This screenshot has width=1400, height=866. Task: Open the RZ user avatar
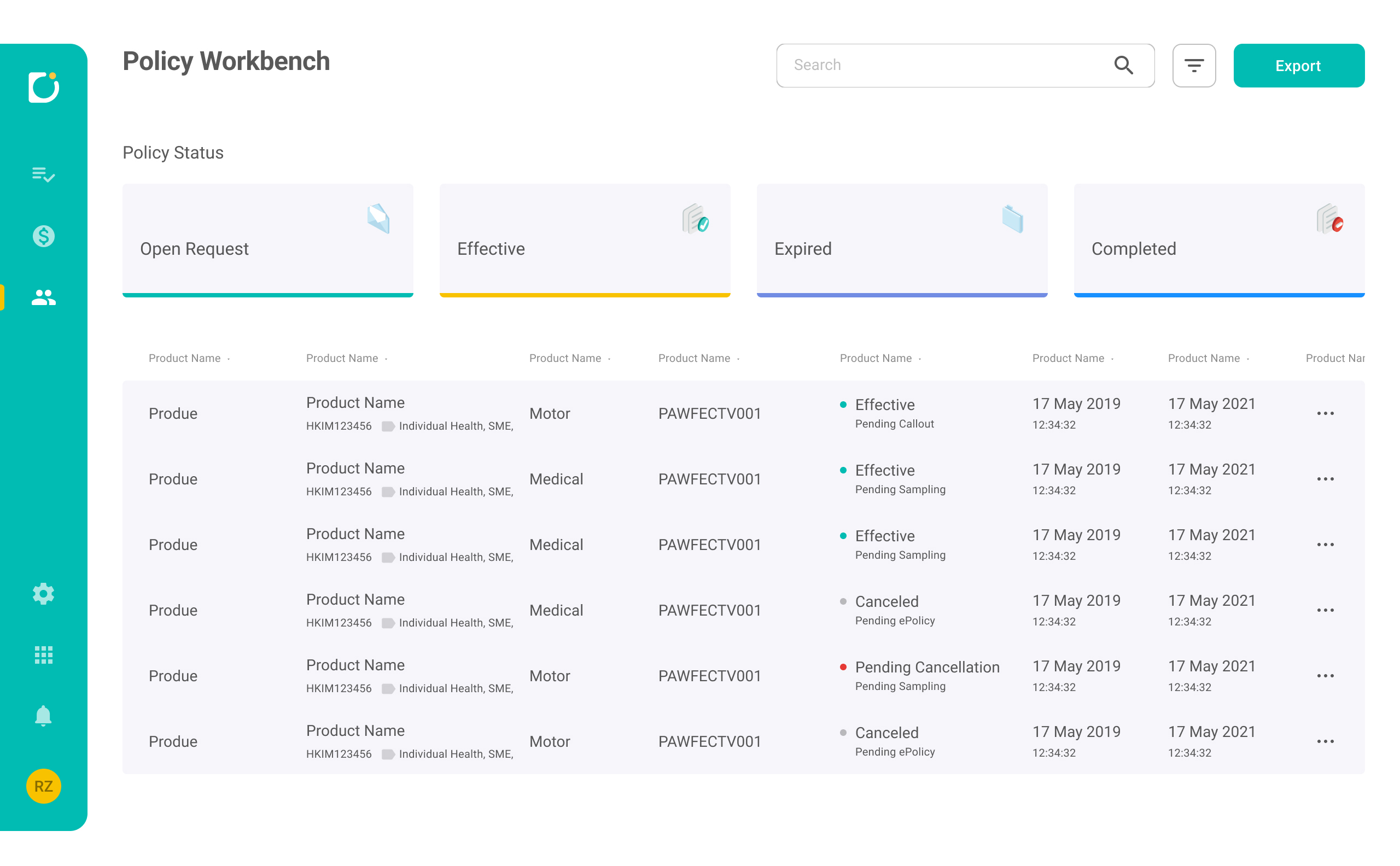click(44, 786)
